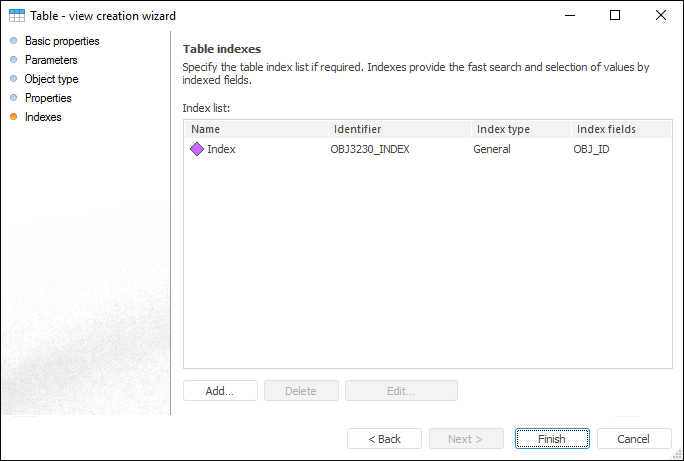Click the Index type column header
Viewport: 684px width, 461px height.
[520, 129]
